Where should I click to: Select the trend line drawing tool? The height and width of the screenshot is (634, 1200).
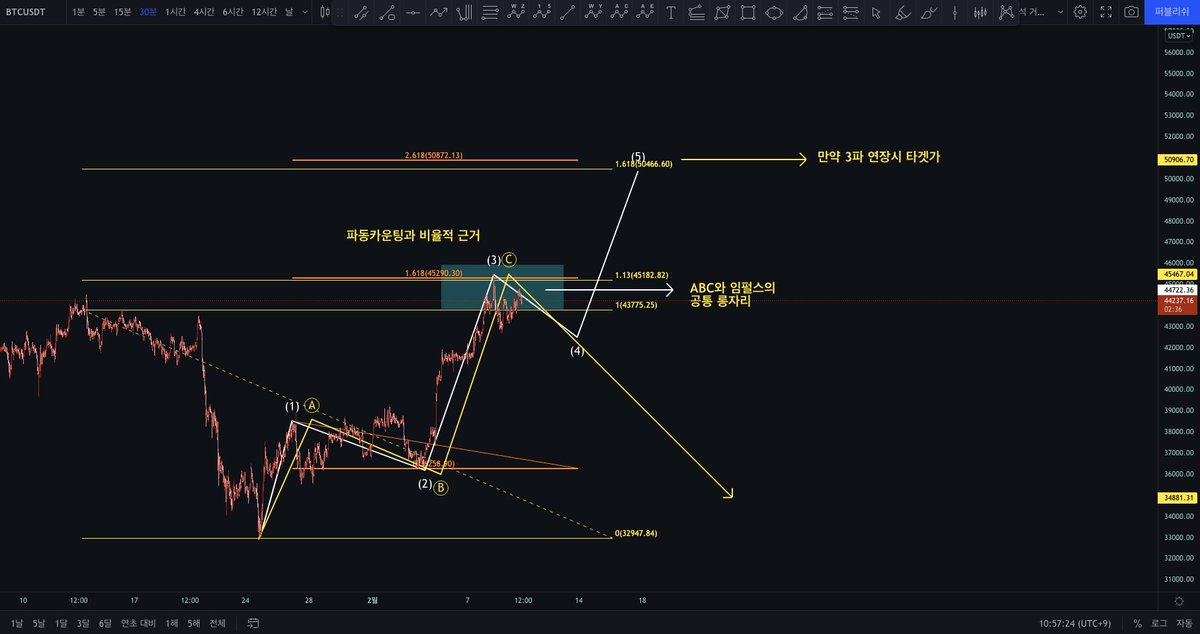coord(364,14)
